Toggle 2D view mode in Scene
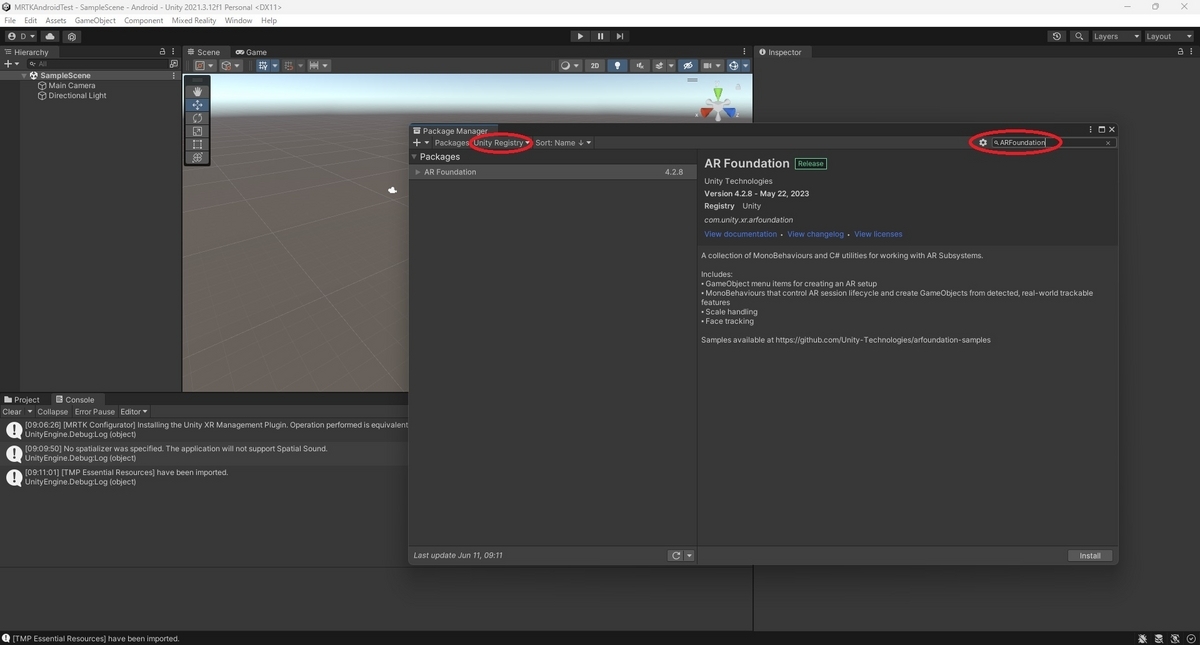This screenshot has height=645, width=1200. [595, 66]
